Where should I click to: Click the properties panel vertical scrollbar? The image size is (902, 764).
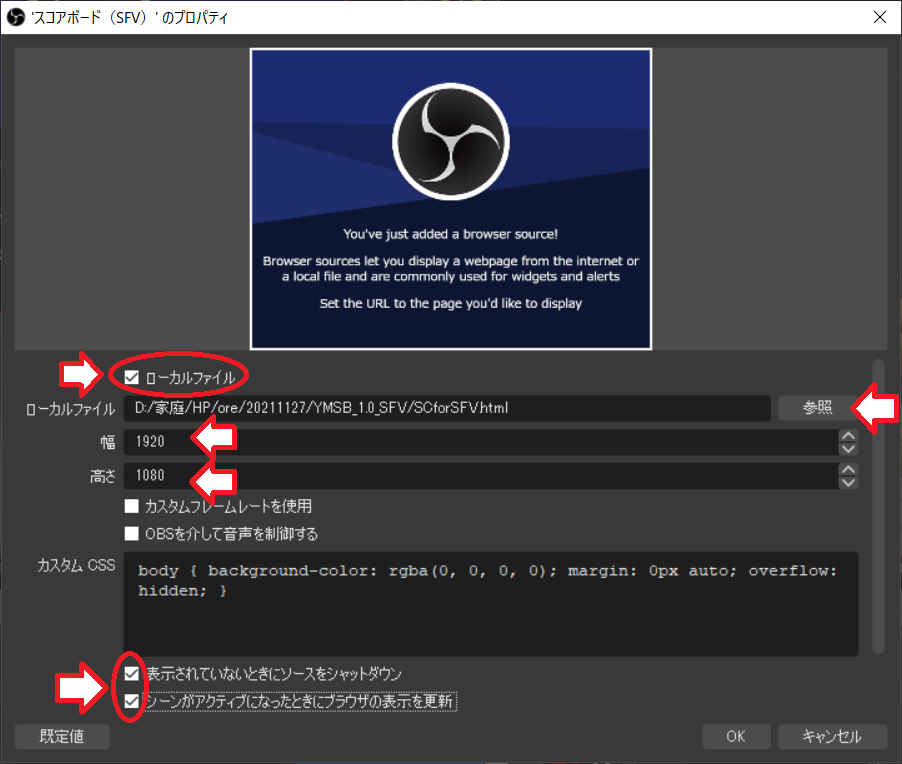tap(878, 506)
